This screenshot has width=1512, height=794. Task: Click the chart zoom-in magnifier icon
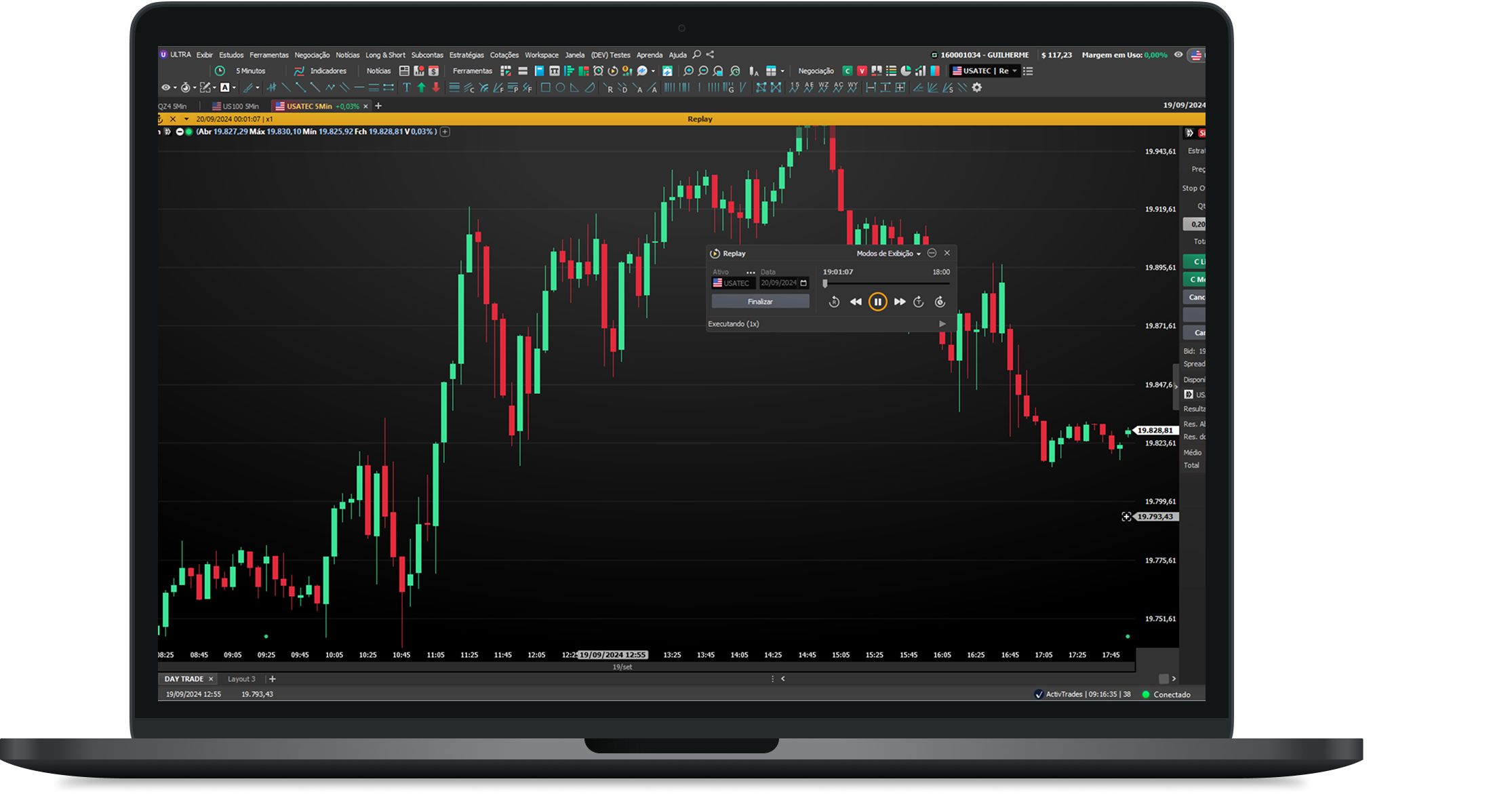(688, 71)
